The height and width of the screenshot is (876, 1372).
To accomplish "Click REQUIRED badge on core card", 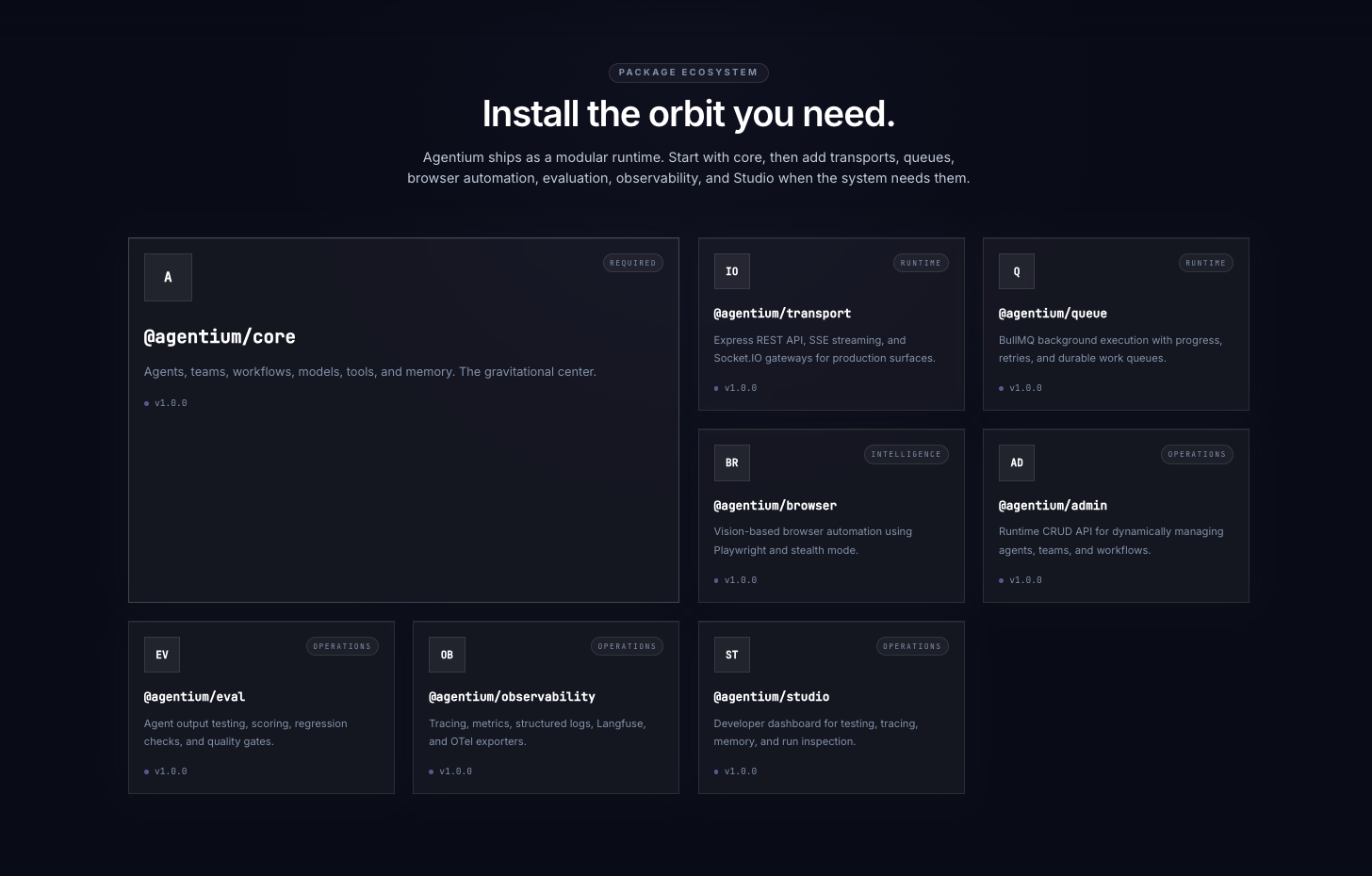I will click(x=633, y=263).
